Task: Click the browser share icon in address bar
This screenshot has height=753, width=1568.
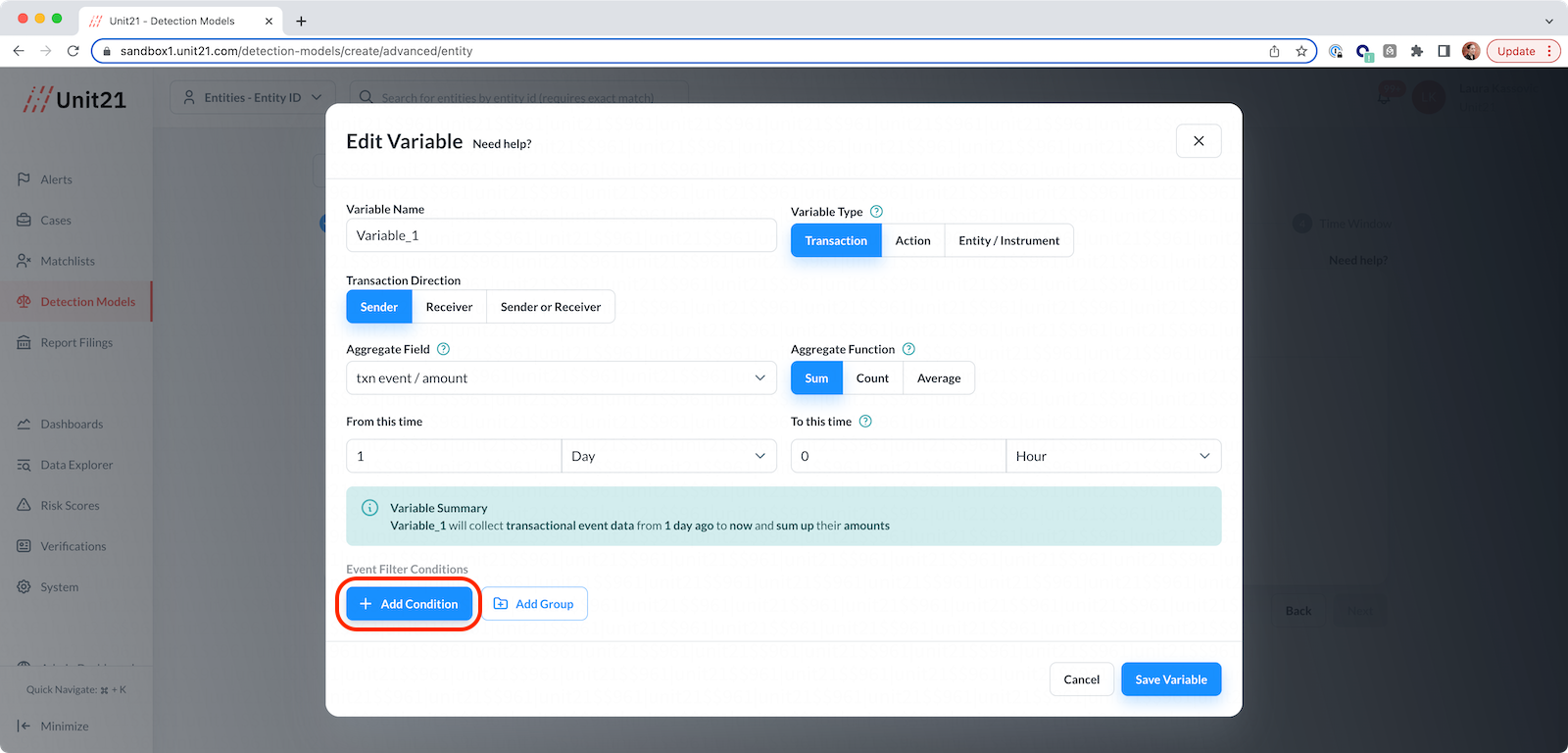Action: [x=1274, y=51]
